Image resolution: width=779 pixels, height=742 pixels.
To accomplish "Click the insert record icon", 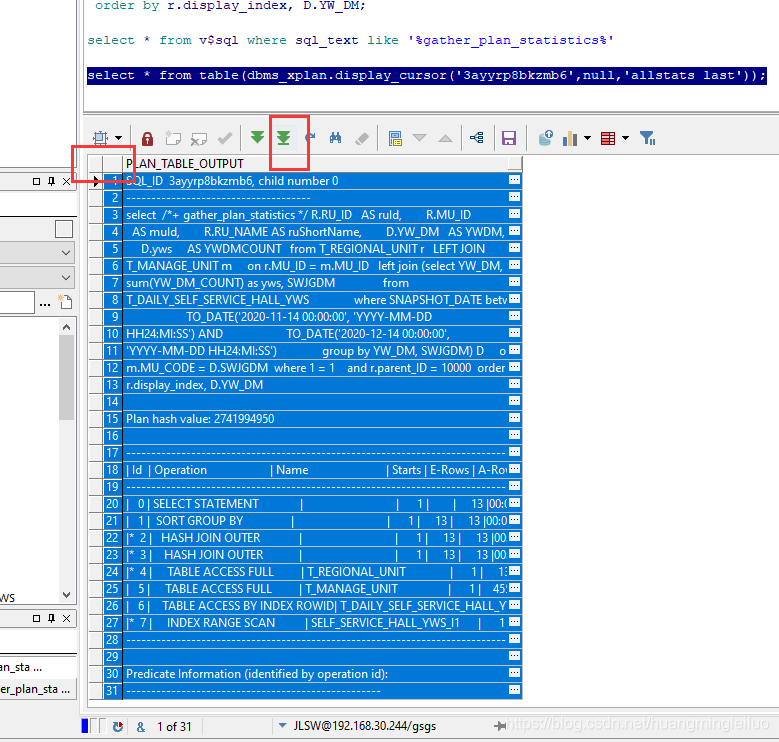I will [173, 138].
